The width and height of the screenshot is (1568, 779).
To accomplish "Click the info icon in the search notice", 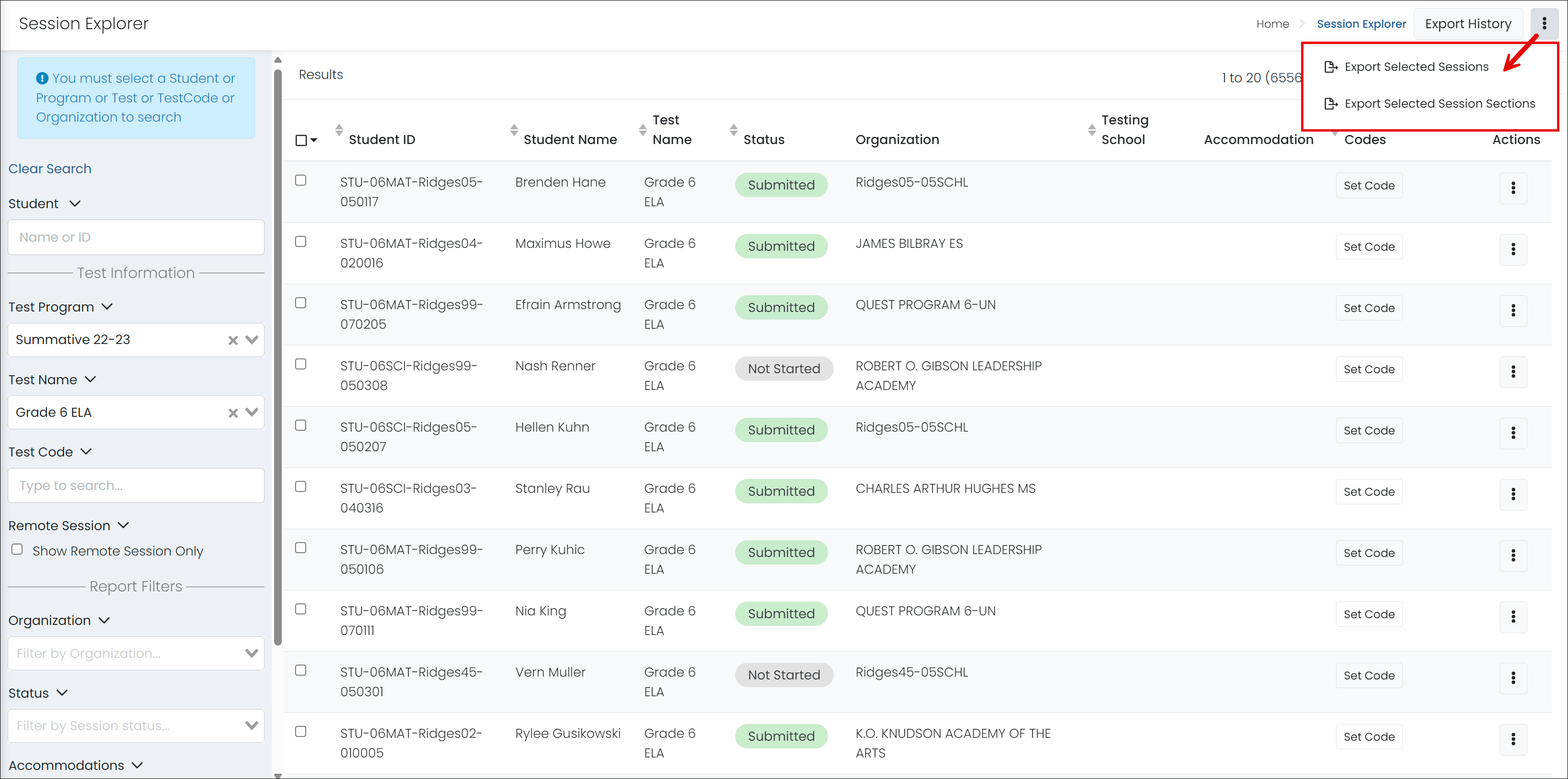I will pos(42,78).
